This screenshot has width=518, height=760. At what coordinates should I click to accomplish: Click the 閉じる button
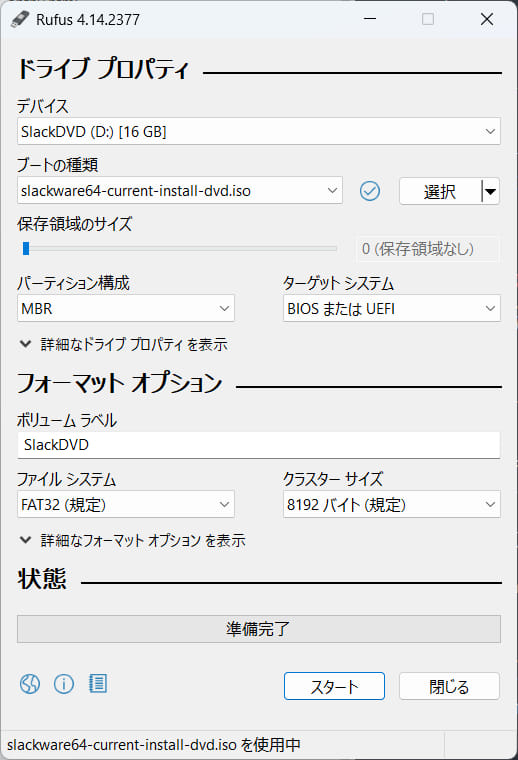(449, 686)
